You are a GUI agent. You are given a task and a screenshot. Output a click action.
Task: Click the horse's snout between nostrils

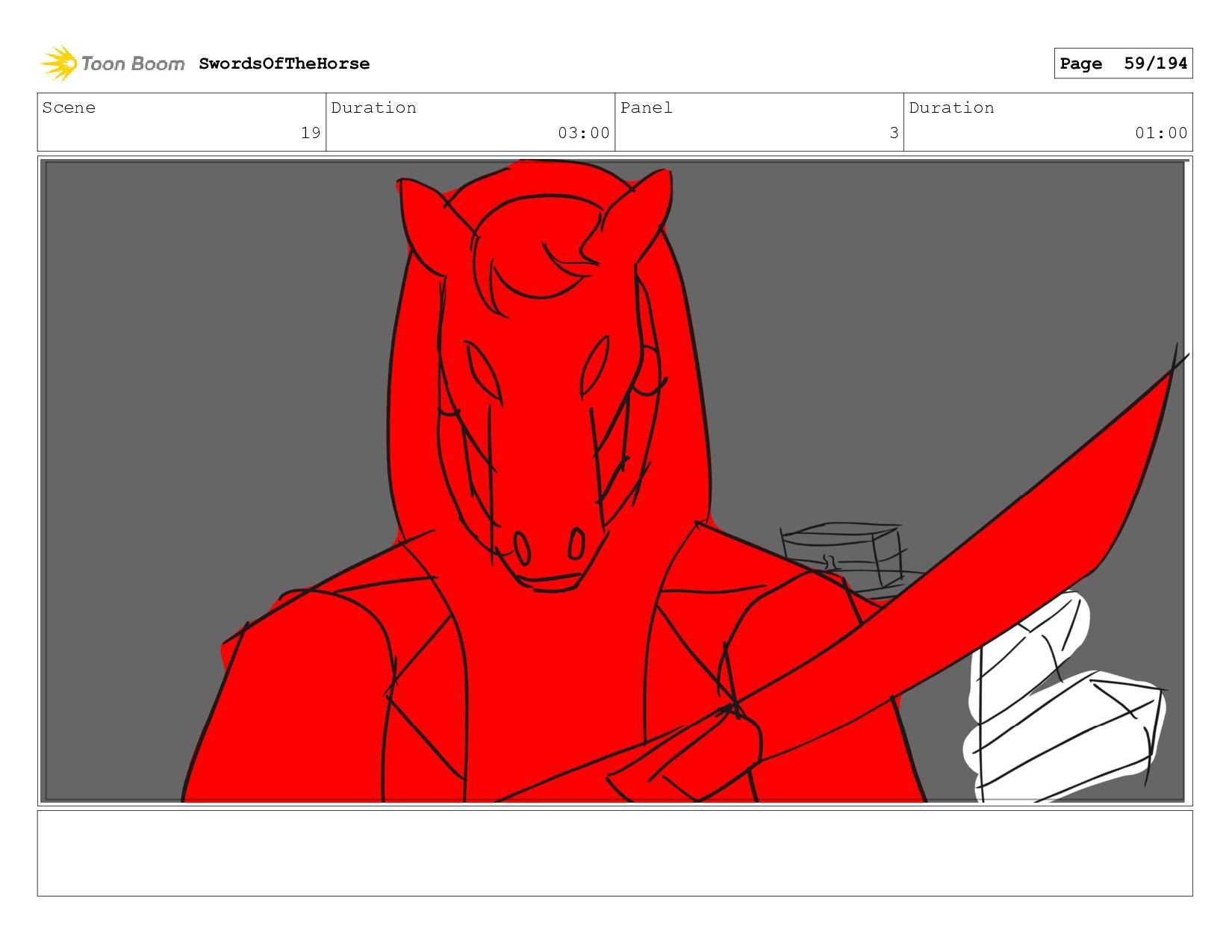click(x=549, y=549)
